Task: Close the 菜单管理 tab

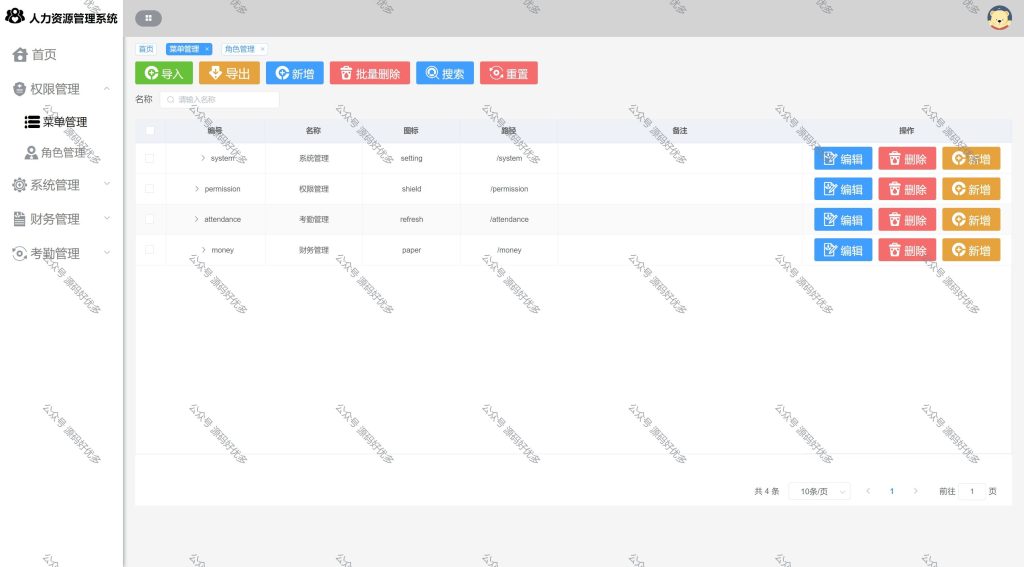Action: click(207, 49)
